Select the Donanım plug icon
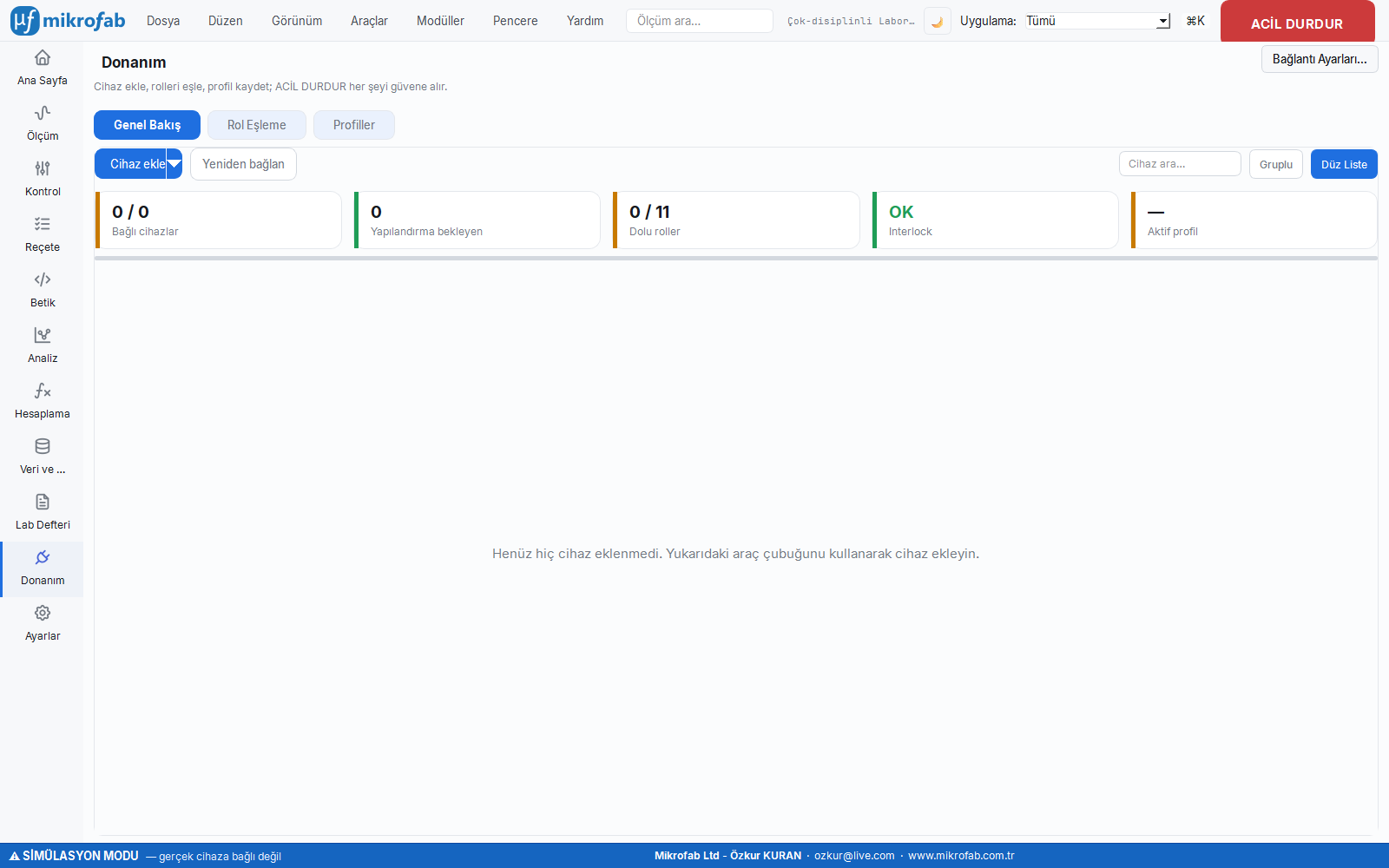Screen dimensions: 1389x868 point(42,557)
